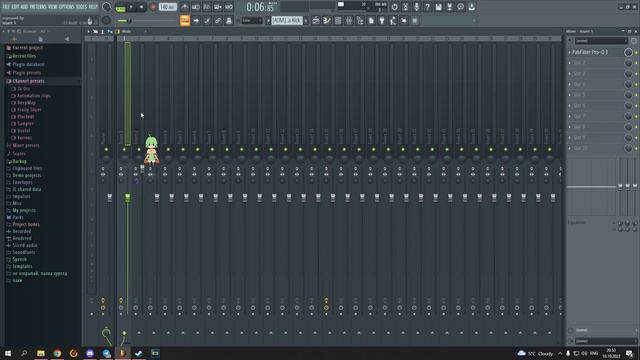
Task: Open the Playlist view icon
Action: tap(316, 20)
